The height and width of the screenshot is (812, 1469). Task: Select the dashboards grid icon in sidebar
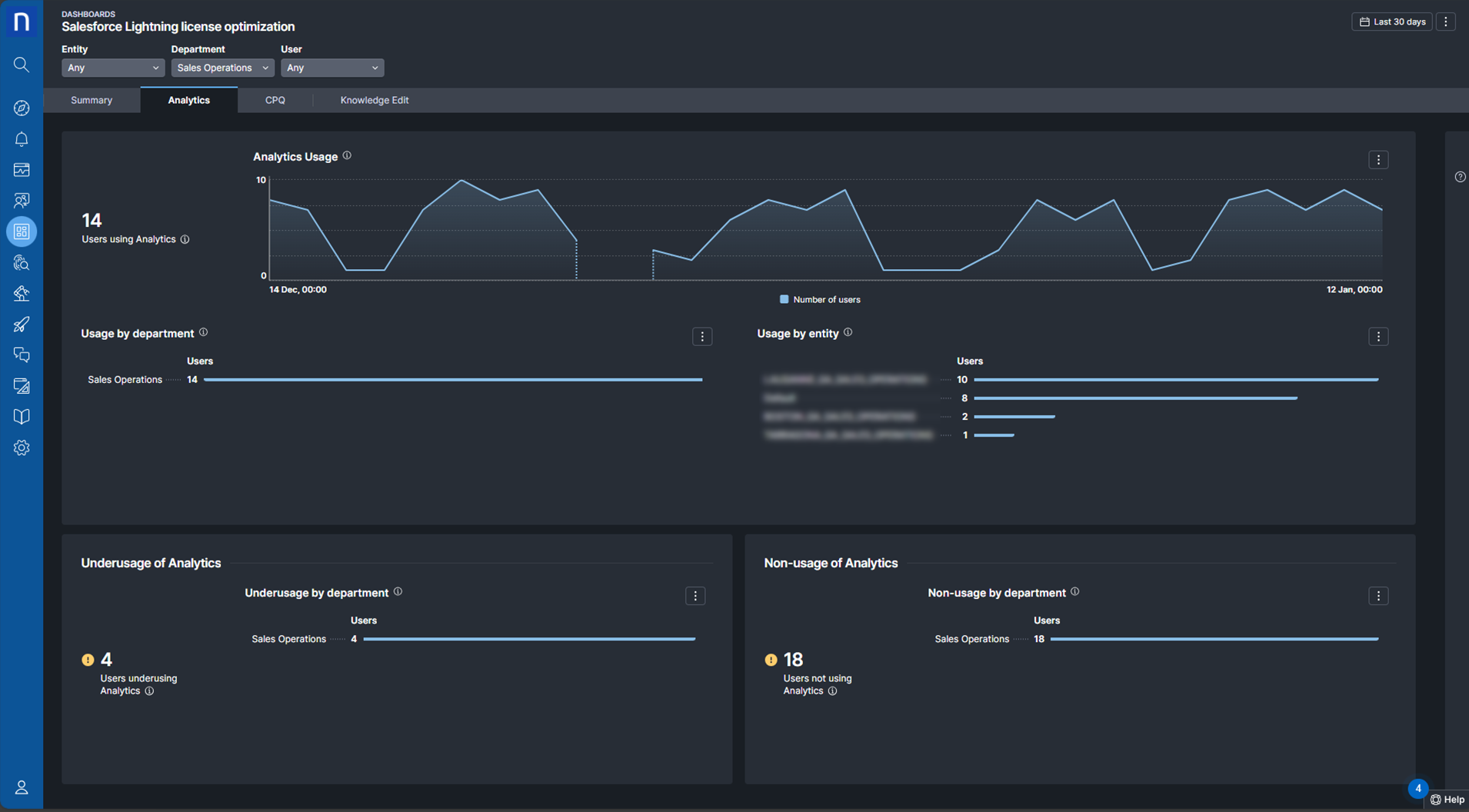22,231
